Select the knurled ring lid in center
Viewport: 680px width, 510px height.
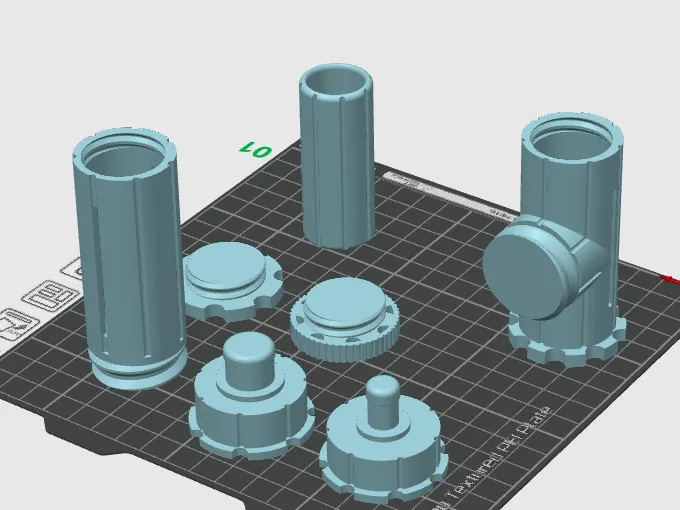(x=345, y=319)
